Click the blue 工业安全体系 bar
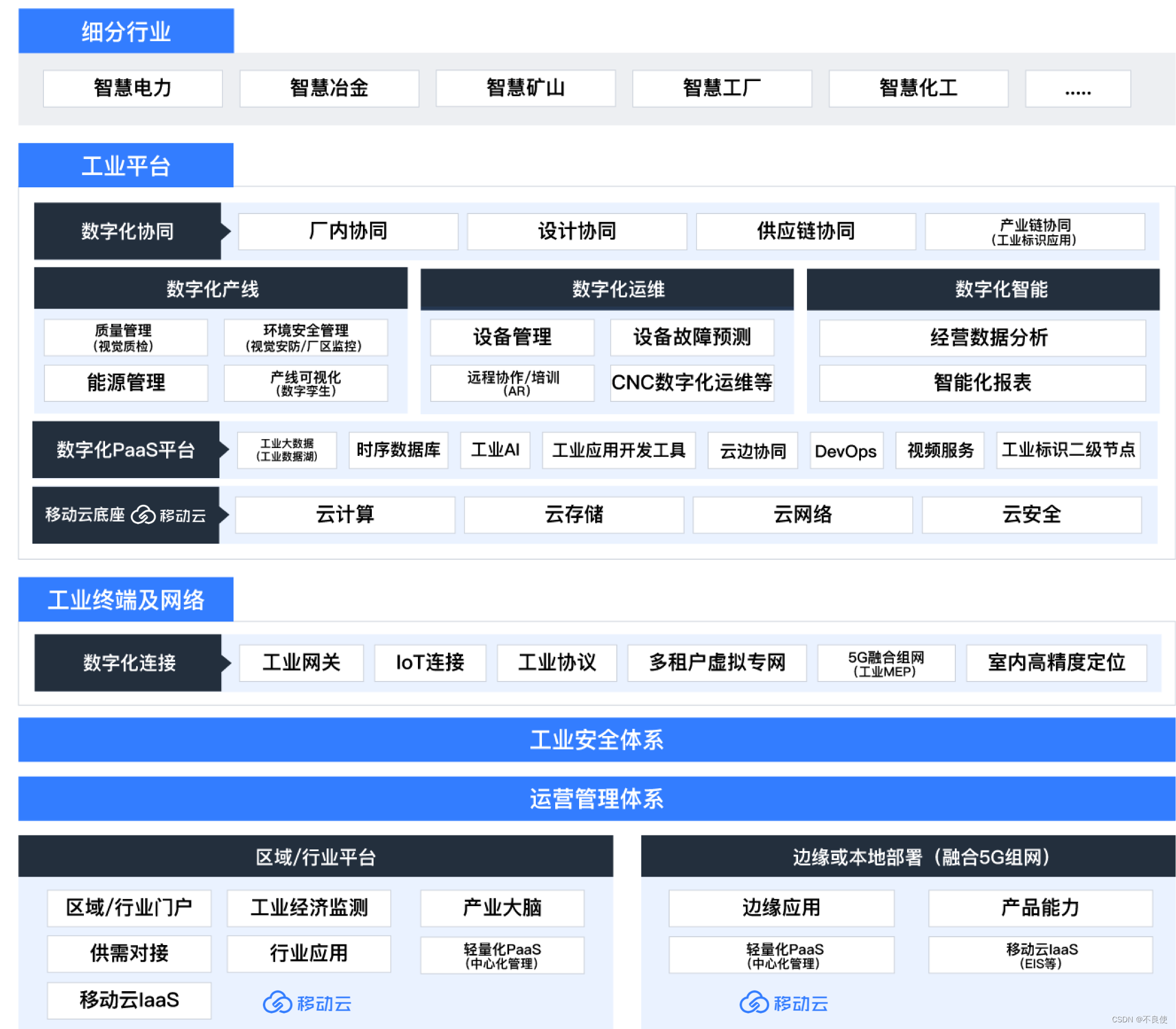Viewport: 1176px width, 1029px height. point(596,739)
